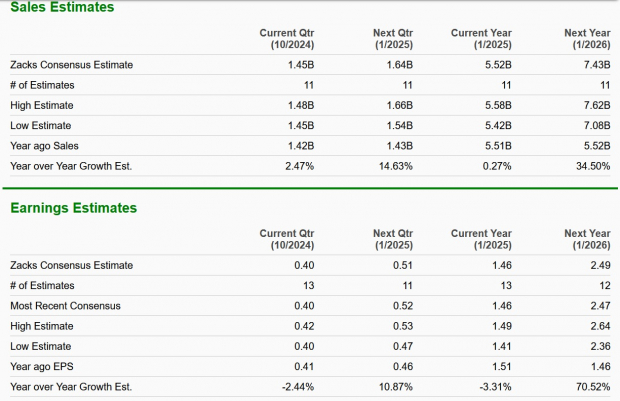
Task: Click Year over Year Growth Est. in Sales table
Action: (71, 166)
